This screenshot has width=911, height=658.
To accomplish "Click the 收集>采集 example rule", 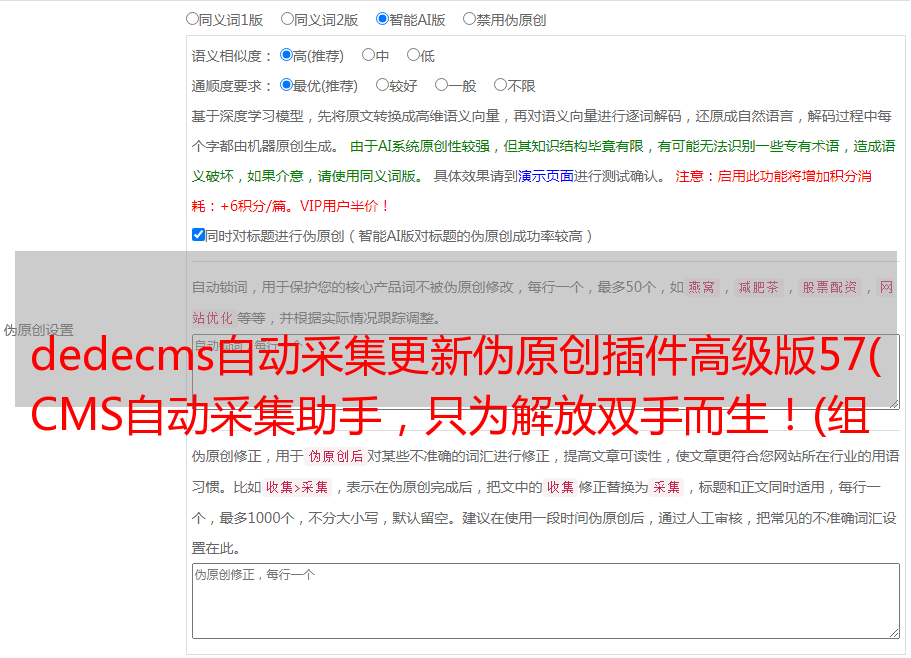I will 297,487.
